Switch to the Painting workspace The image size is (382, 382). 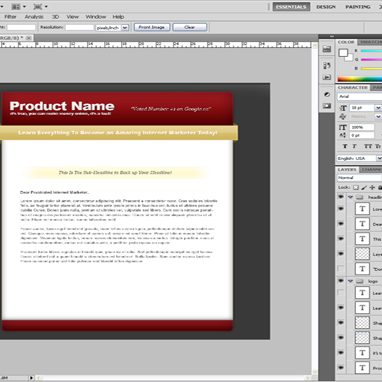pos(358,7)
